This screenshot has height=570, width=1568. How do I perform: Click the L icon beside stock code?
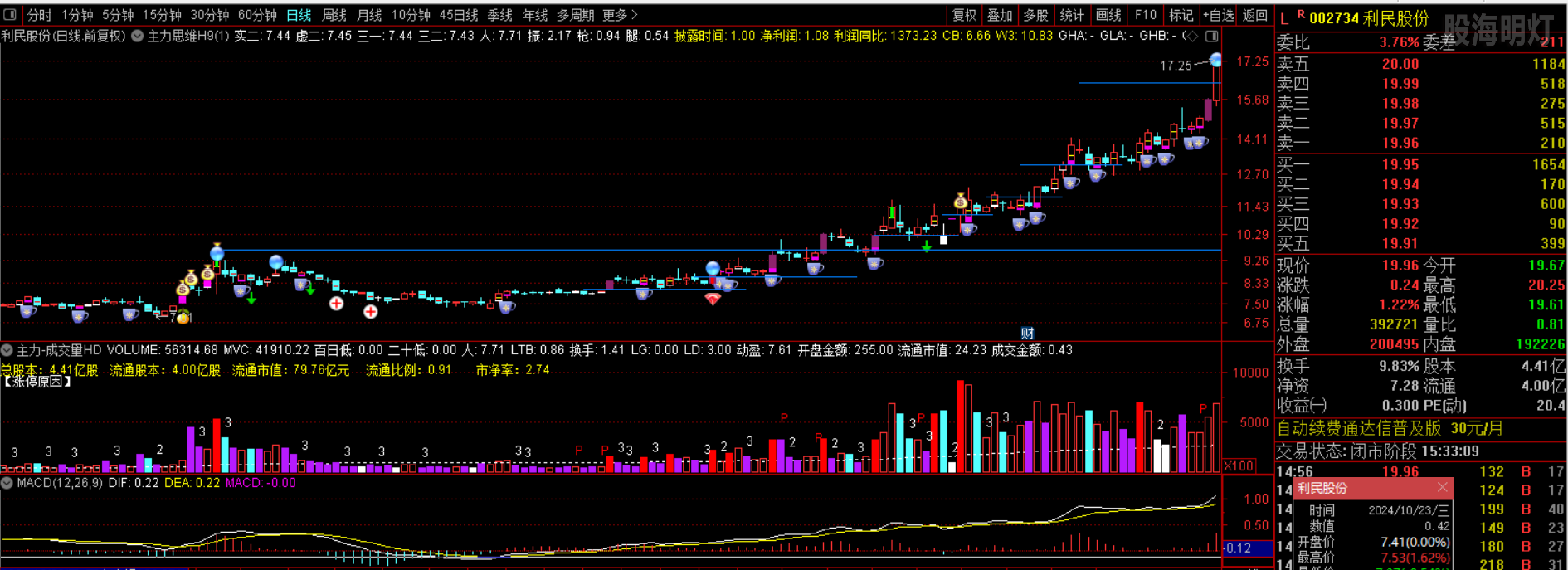click(1284, 18)
